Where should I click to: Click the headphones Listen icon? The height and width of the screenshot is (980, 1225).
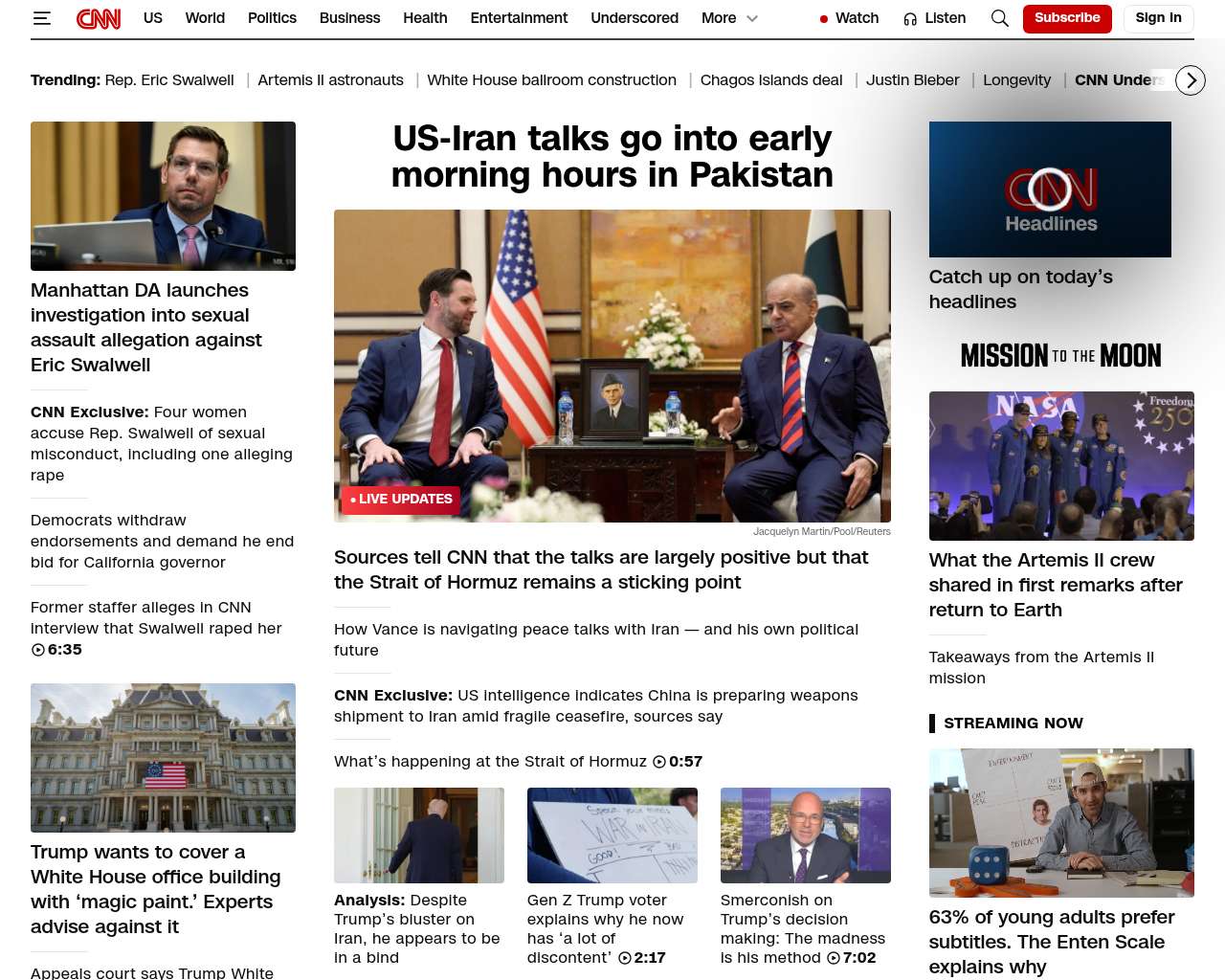910,18
